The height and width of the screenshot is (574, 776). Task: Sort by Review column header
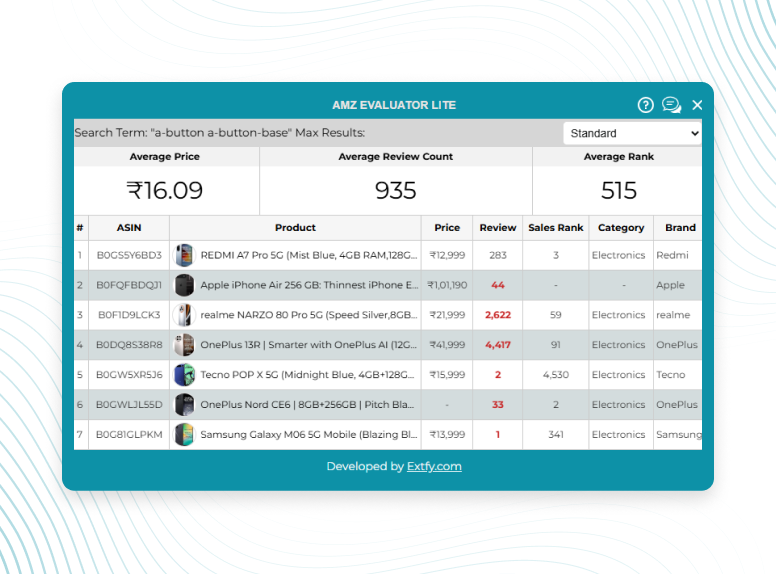coord(498,228)
